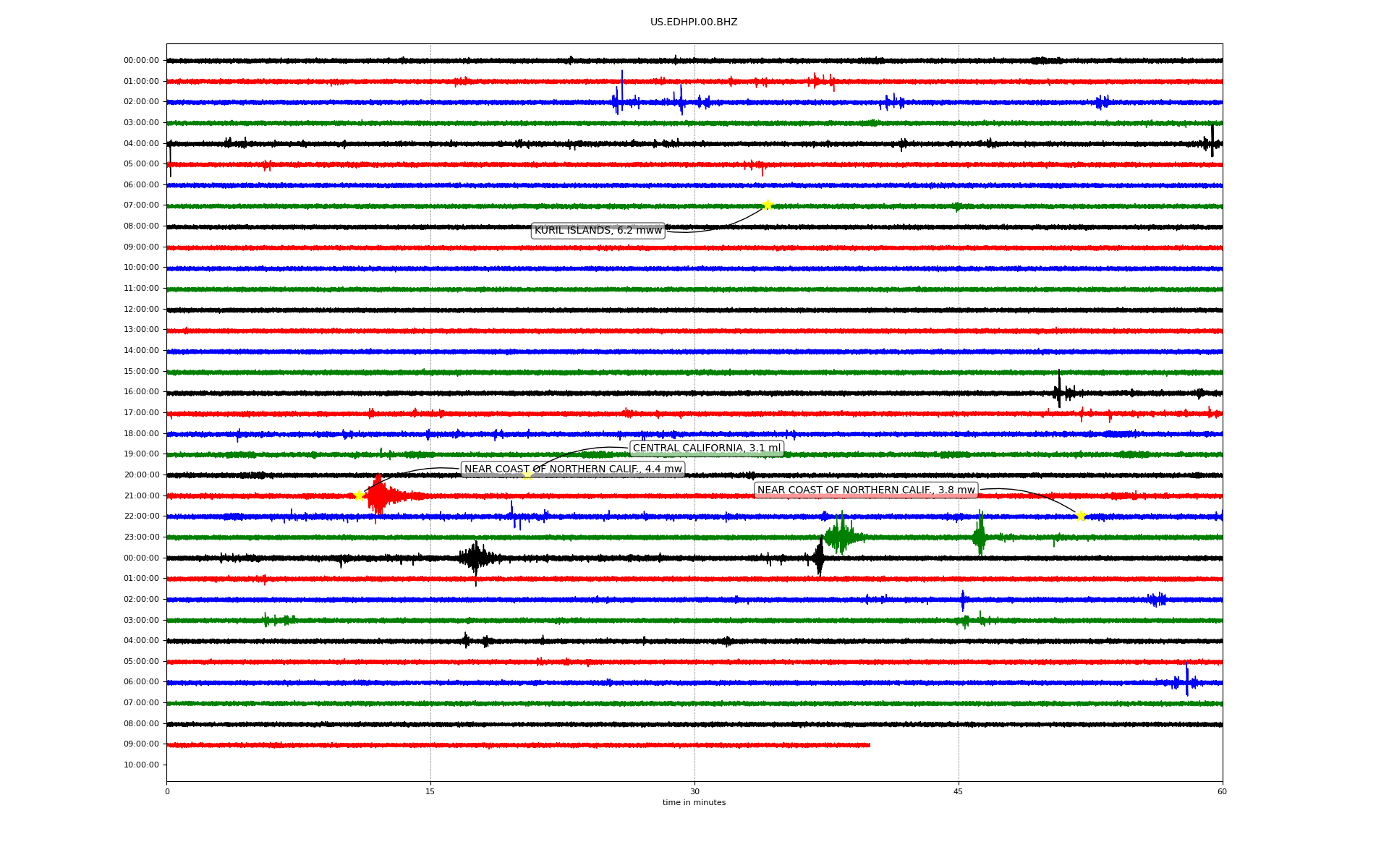Screen dimensions: 1389x868
Task: Click the star marker on the 22:00:00 trace
Action: [1081, 516]
